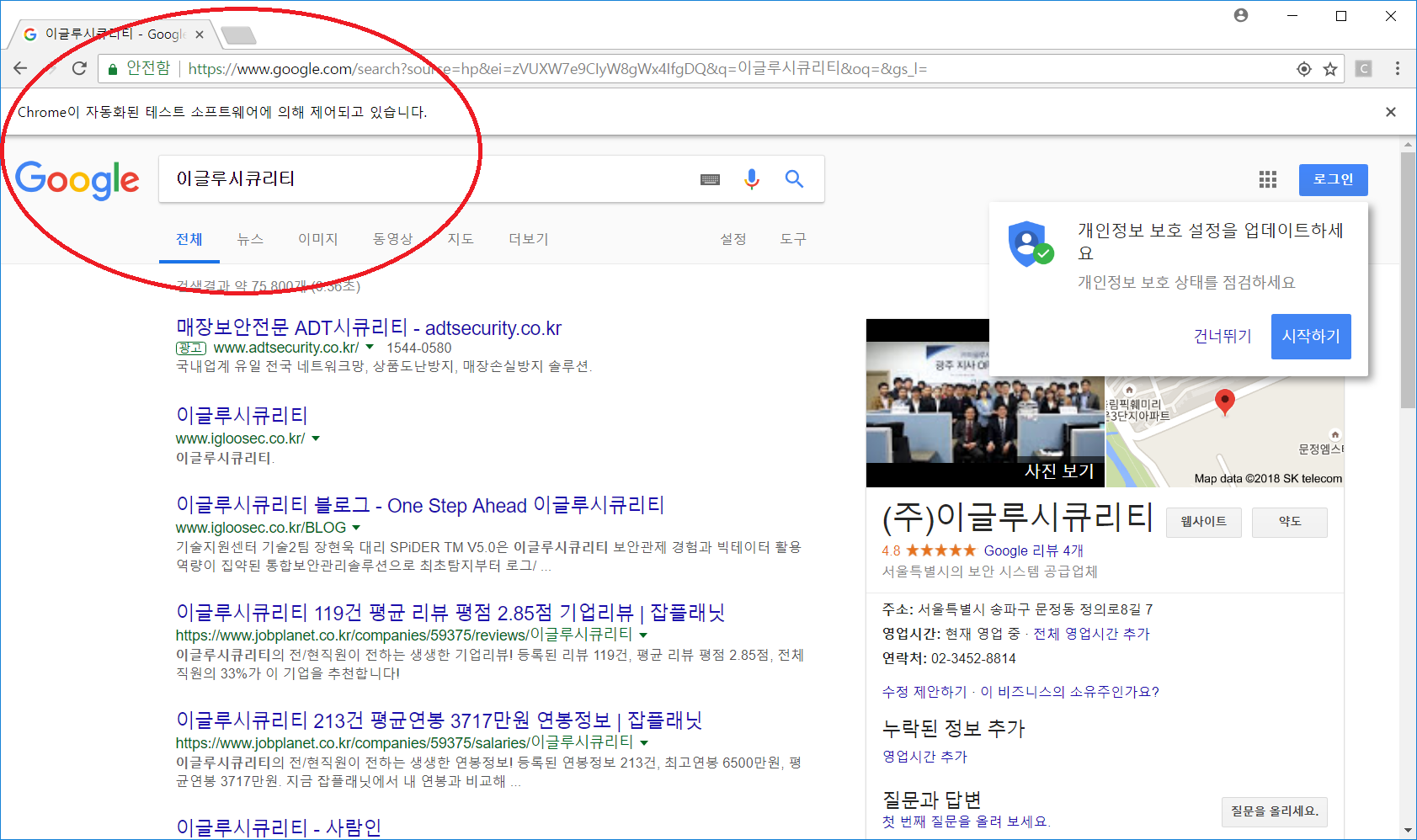Open the Chrome profile avatar icon
This screenshot has width=1417, height=840.
point(1241,15)
